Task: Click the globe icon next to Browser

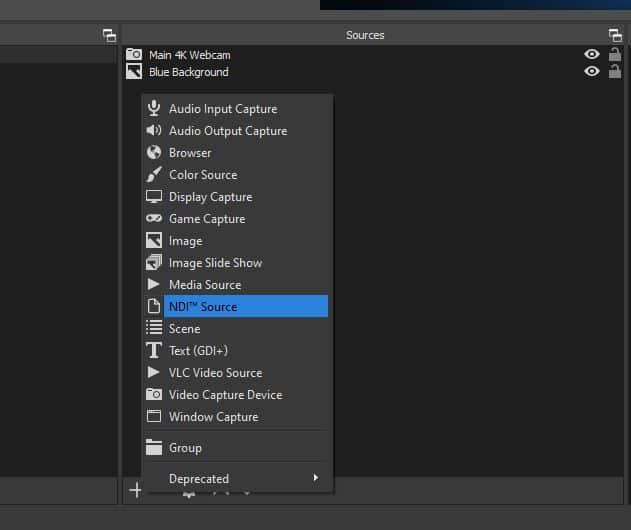Action: click(x=154, y=153)
